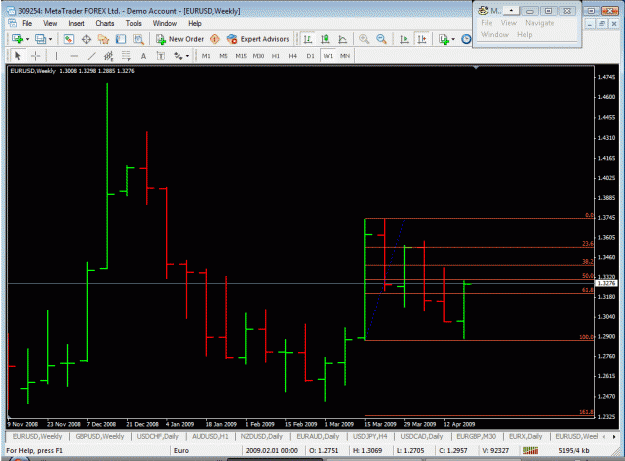Switch timeframe to MN monthly
Viewport: 625px width, 461px height.
pyautogui.click(x=345, y=56)
